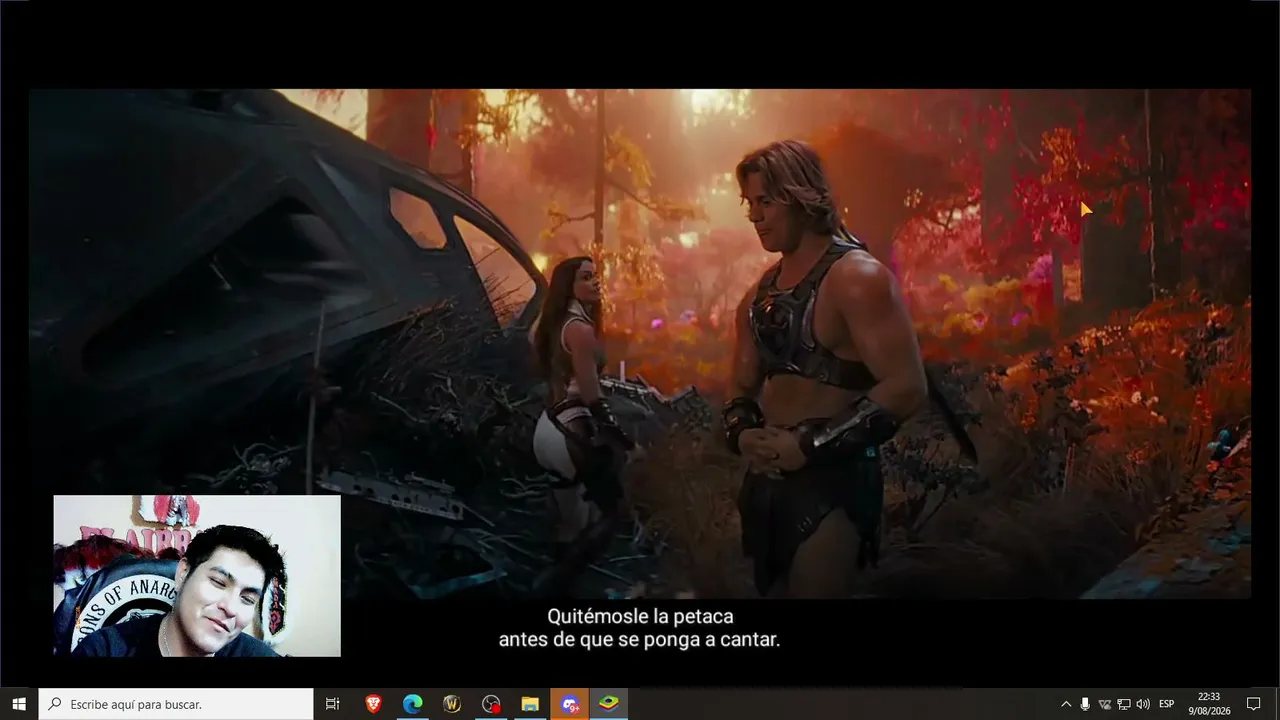Viewport: 1280px width, 720px height.
Task: Open File Explorer from the taskbar
Action: pyautogui.click(x=530, y=704)
